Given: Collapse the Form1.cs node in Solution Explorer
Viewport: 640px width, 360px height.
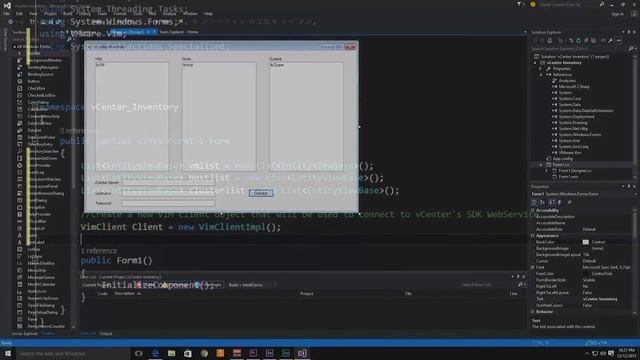Looking at the screenshot, I should [x=541, y=164].
